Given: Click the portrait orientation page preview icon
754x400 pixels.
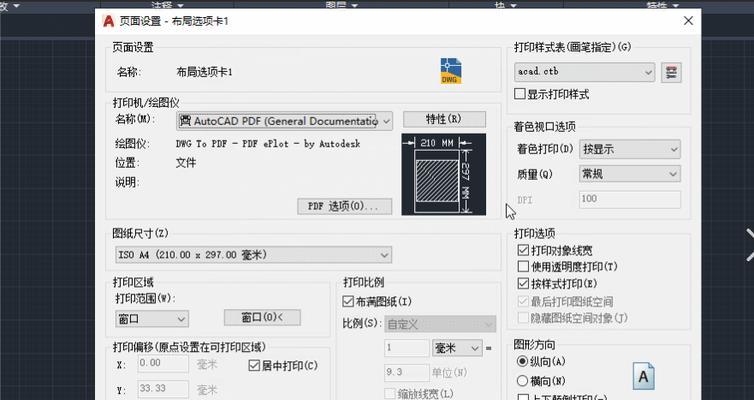Looking at the screenshot, I should [x=643, y=376].
